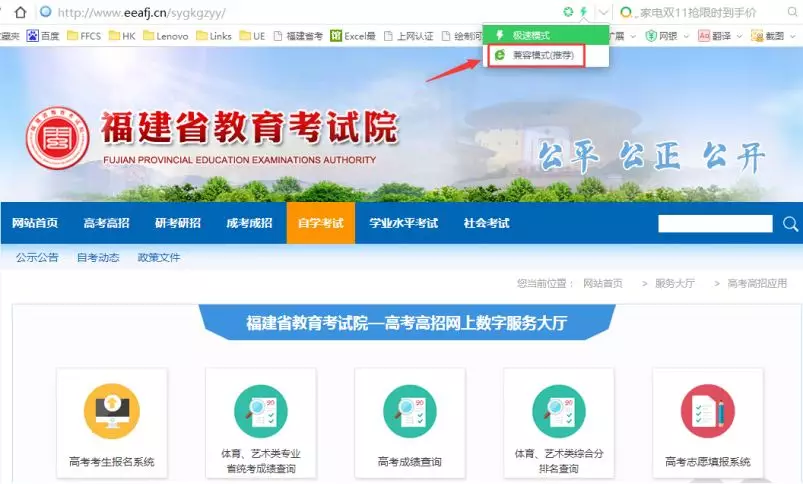The image size is (803, 484).
Task: Click the browser search magnifier icon
Action: (x=792, y=12)
